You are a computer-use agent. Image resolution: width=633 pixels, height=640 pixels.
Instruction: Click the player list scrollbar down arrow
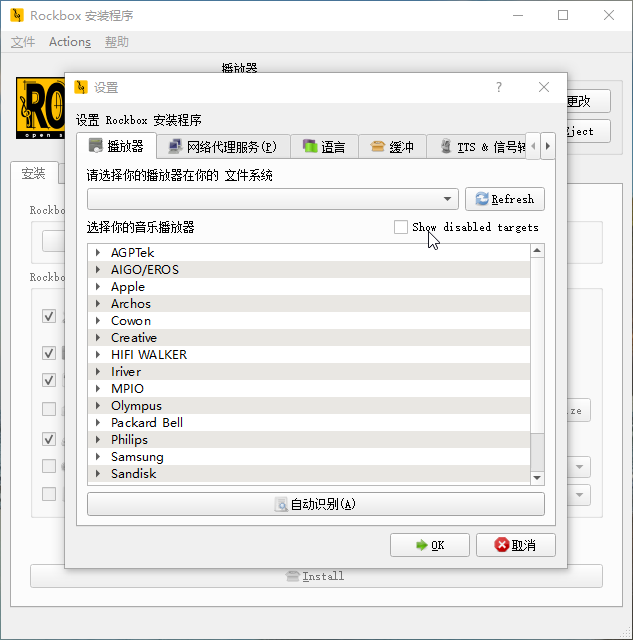[537, 477]
